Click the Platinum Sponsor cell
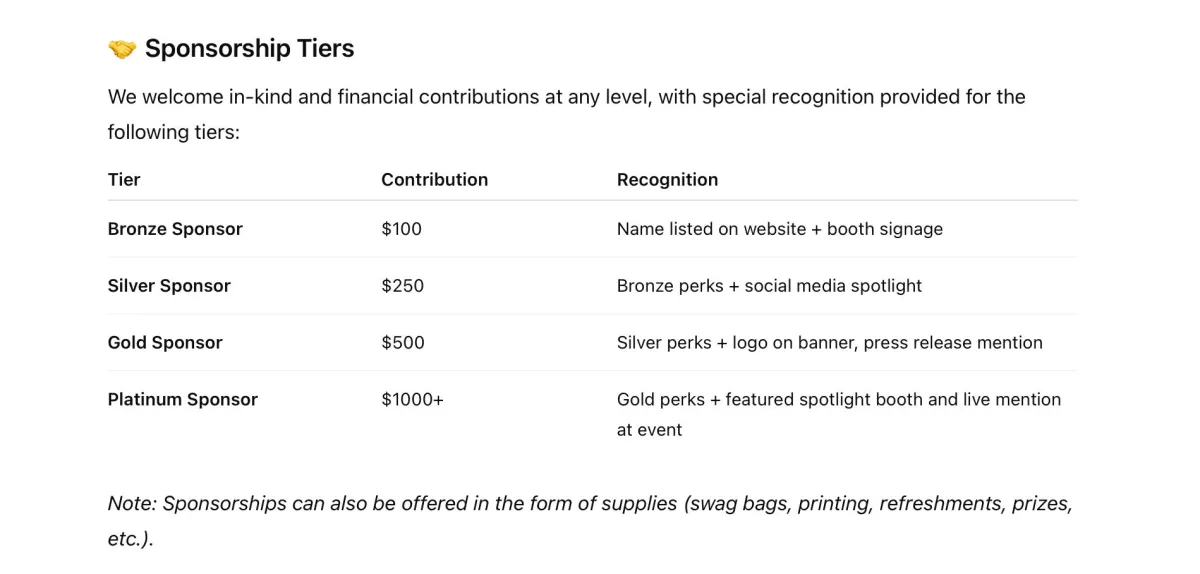 tap(183, 400)
